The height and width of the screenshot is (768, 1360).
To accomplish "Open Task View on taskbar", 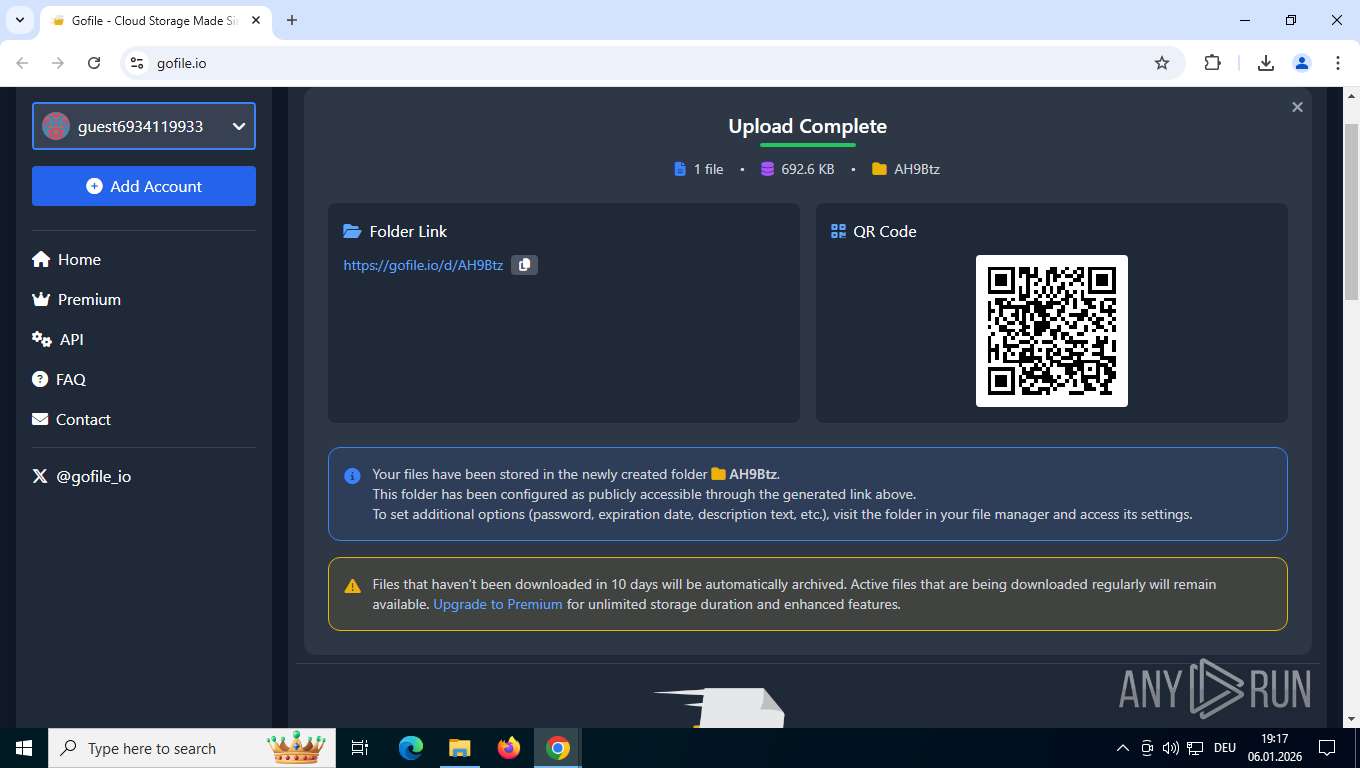I will pos(361,748).
